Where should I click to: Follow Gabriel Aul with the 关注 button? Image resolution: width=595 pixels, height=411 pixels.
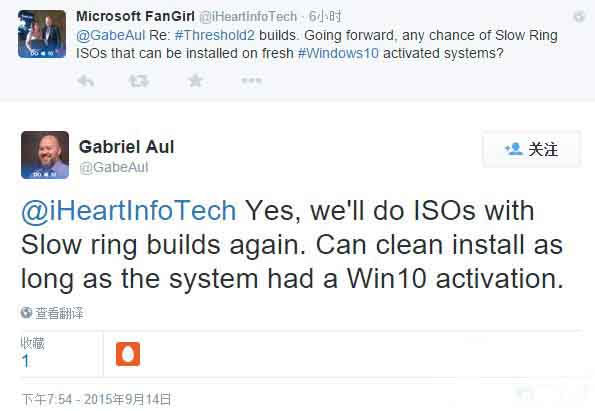coord(531,149)
